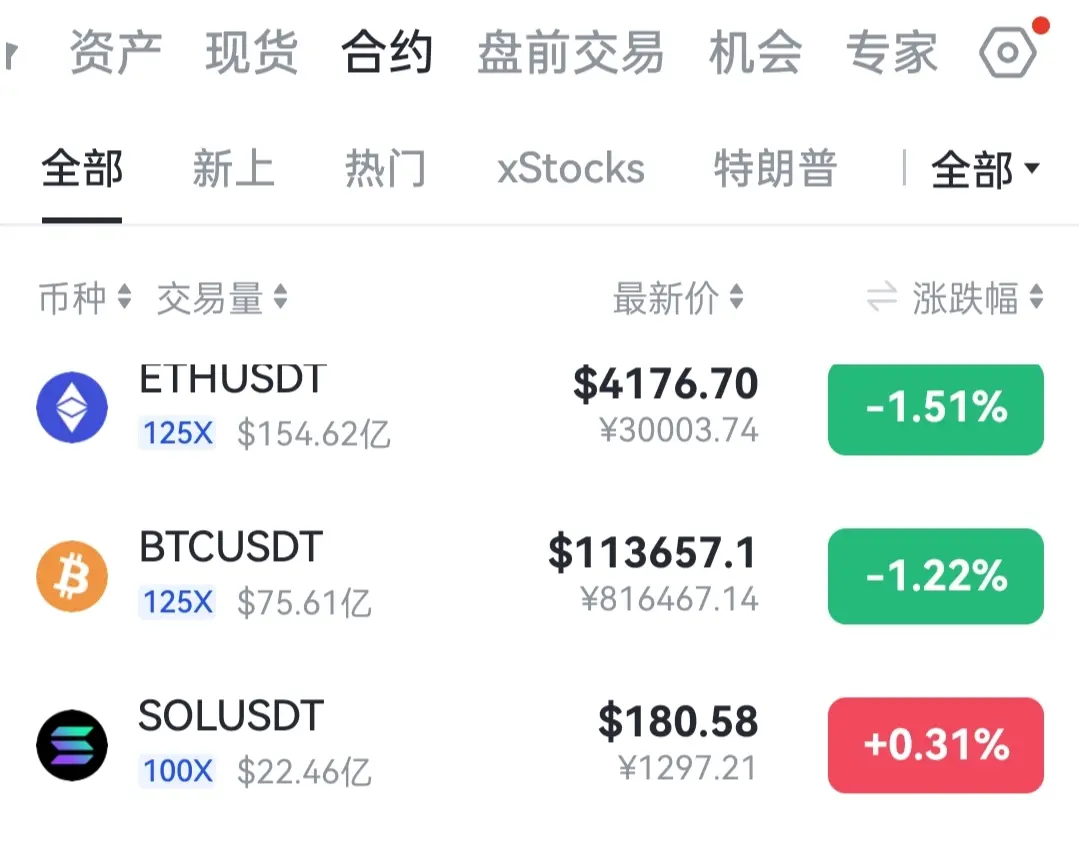Open the BTCUSDT contract row

540,576
